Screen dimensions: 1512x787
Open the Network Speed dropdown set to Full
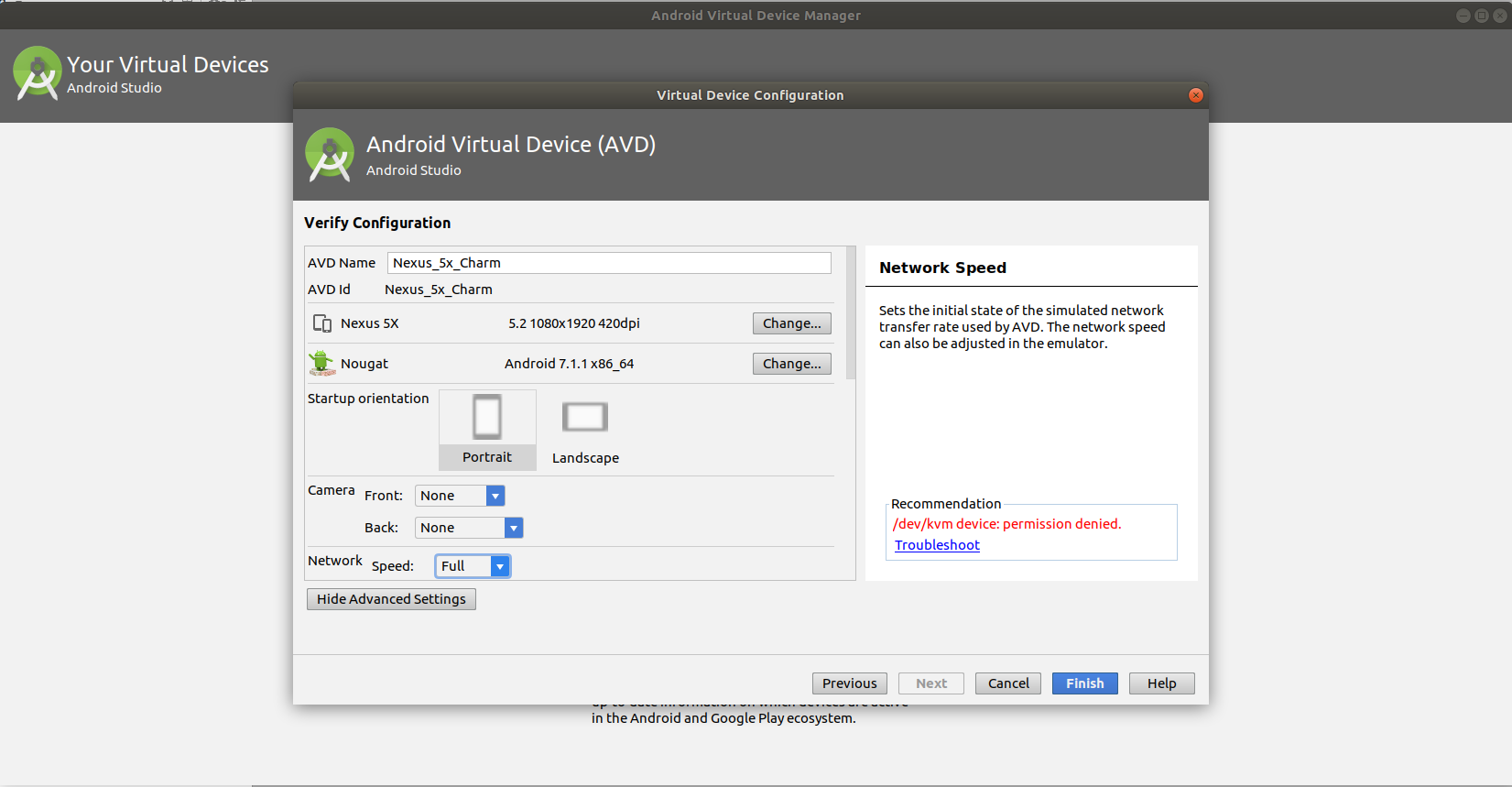(473, 566)
